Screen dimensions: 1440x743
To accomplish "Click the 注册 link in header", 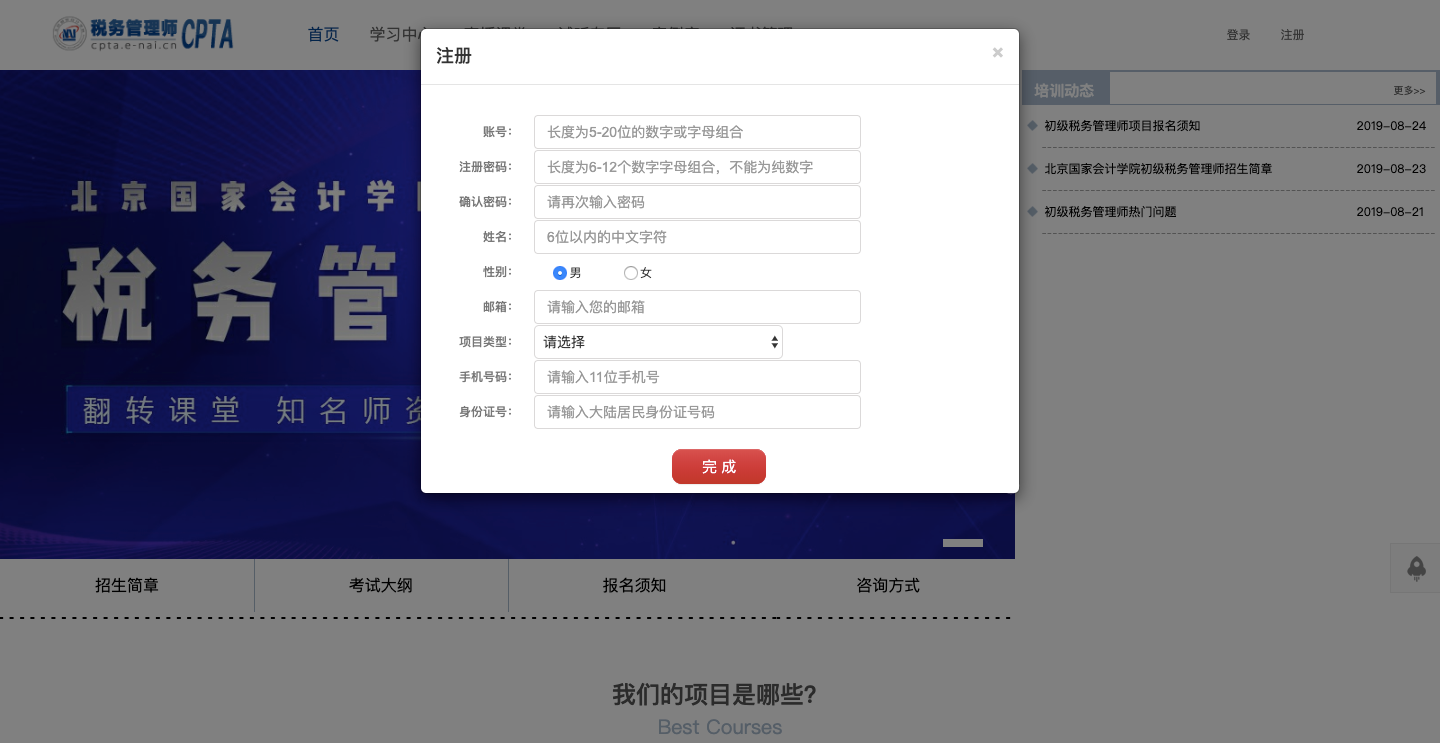I will (1292, 35).
